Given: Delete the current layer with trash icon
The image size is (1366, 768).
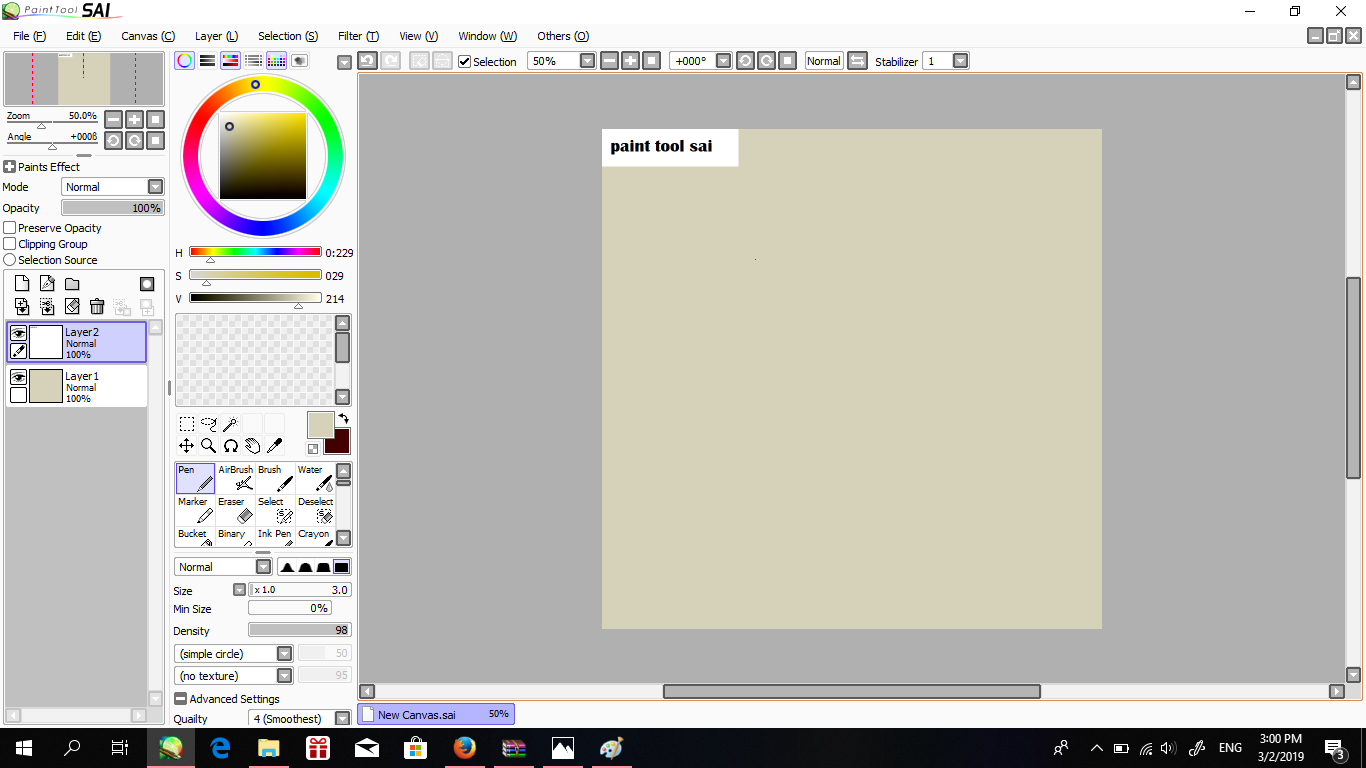Looking at the screenshot, I should pyautogui.click(x=96, y=307).
